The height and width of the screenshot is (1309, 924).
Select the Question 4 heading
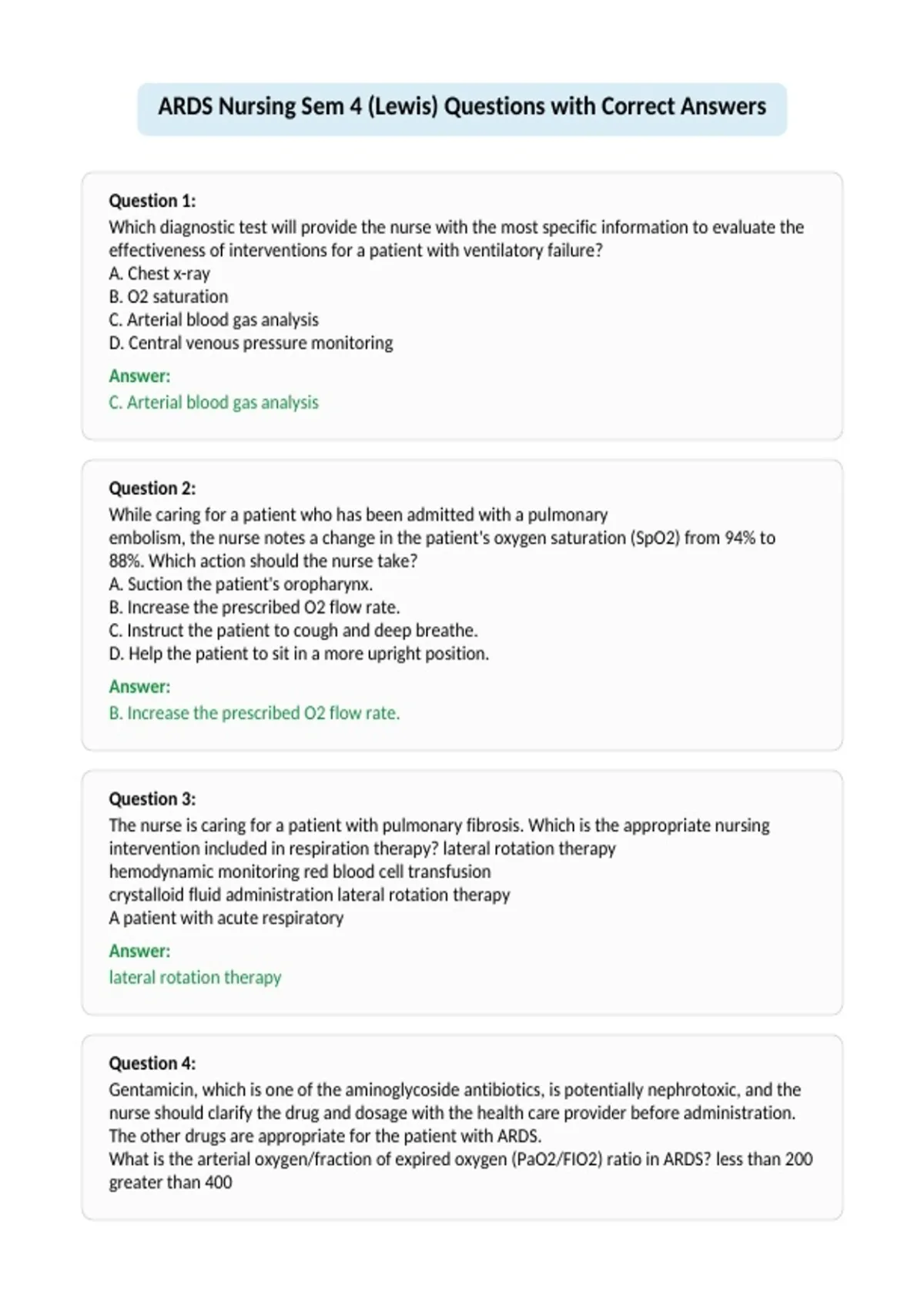(152, 1063)
